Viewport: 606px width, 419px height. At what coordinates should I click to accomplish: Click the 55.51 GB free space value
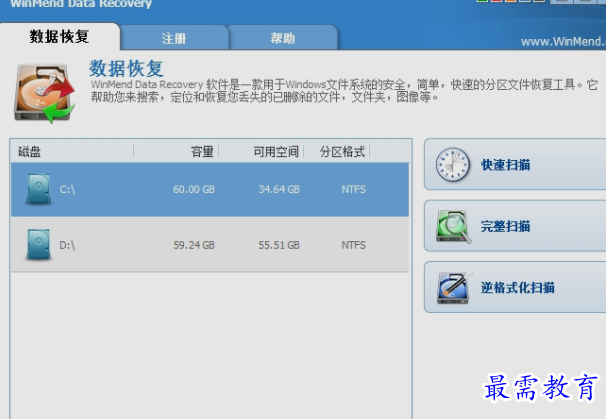coord(279,245)
